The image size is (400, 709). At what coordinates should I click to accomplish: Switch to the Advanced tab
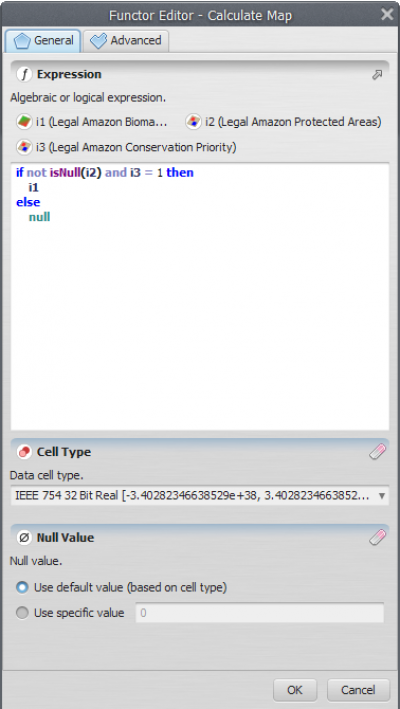point(126,41)
